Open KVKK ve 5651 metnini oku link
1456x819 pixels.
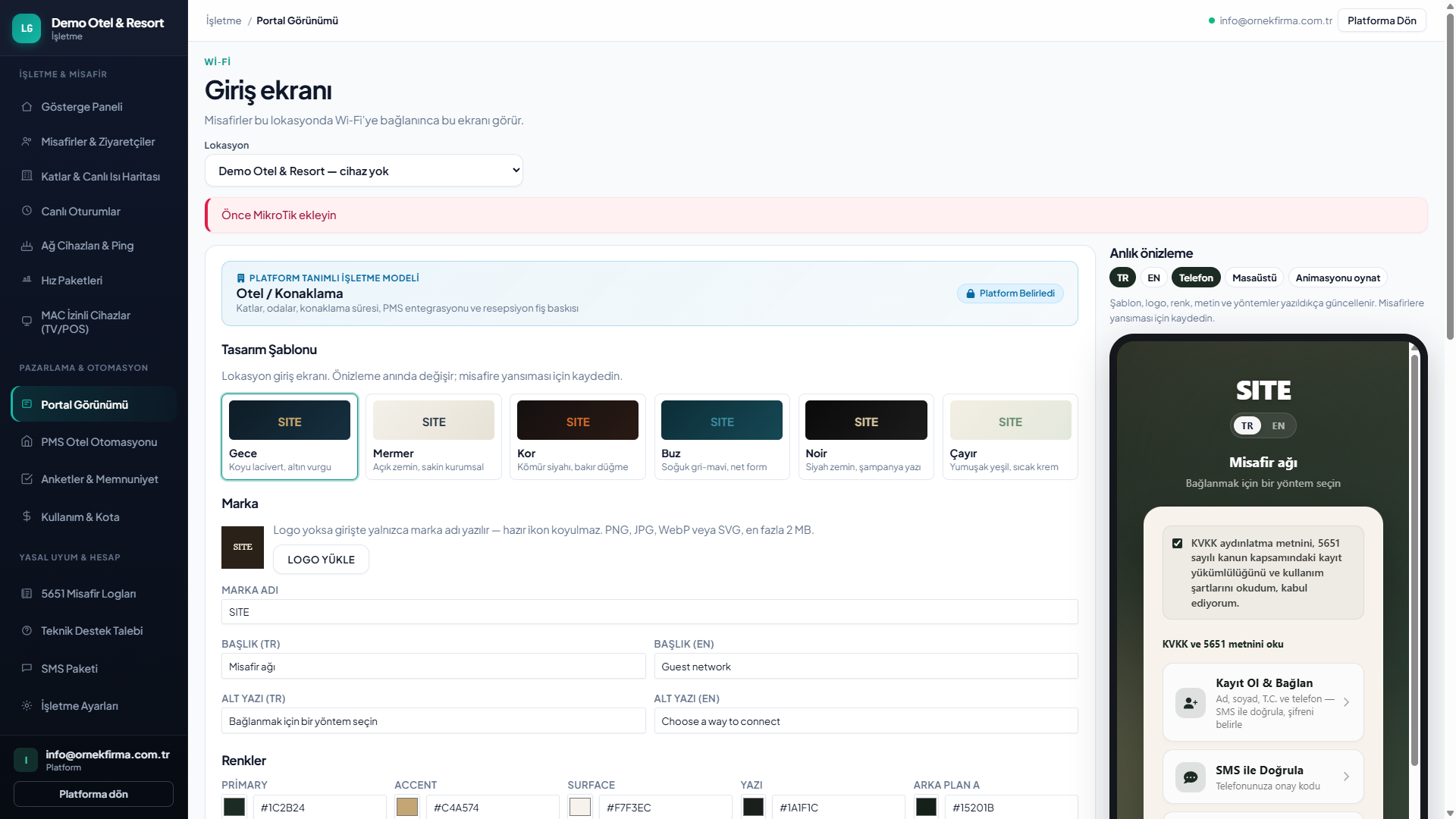pos(1222,644)
